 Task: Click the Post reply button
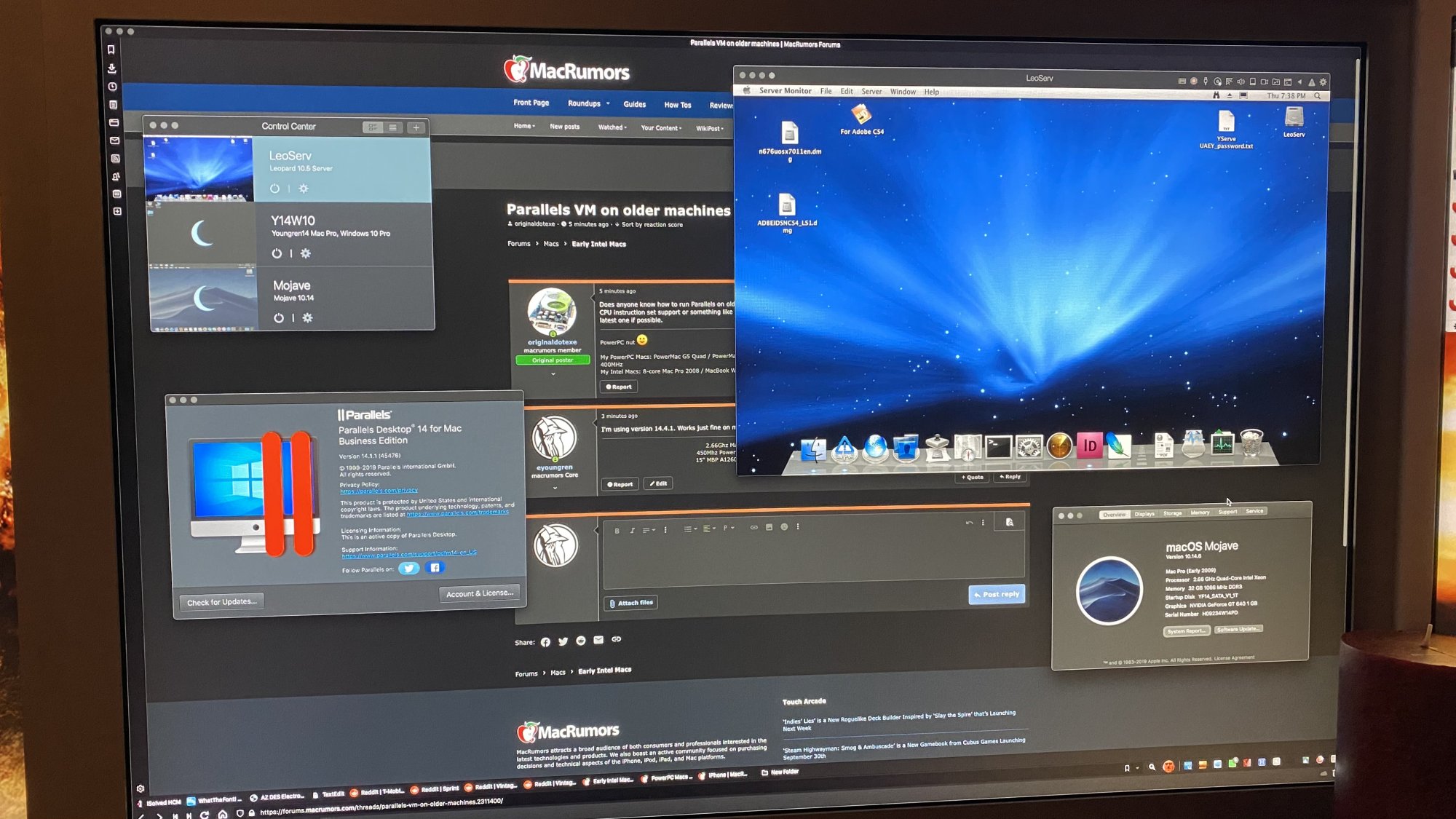point(997,594)
